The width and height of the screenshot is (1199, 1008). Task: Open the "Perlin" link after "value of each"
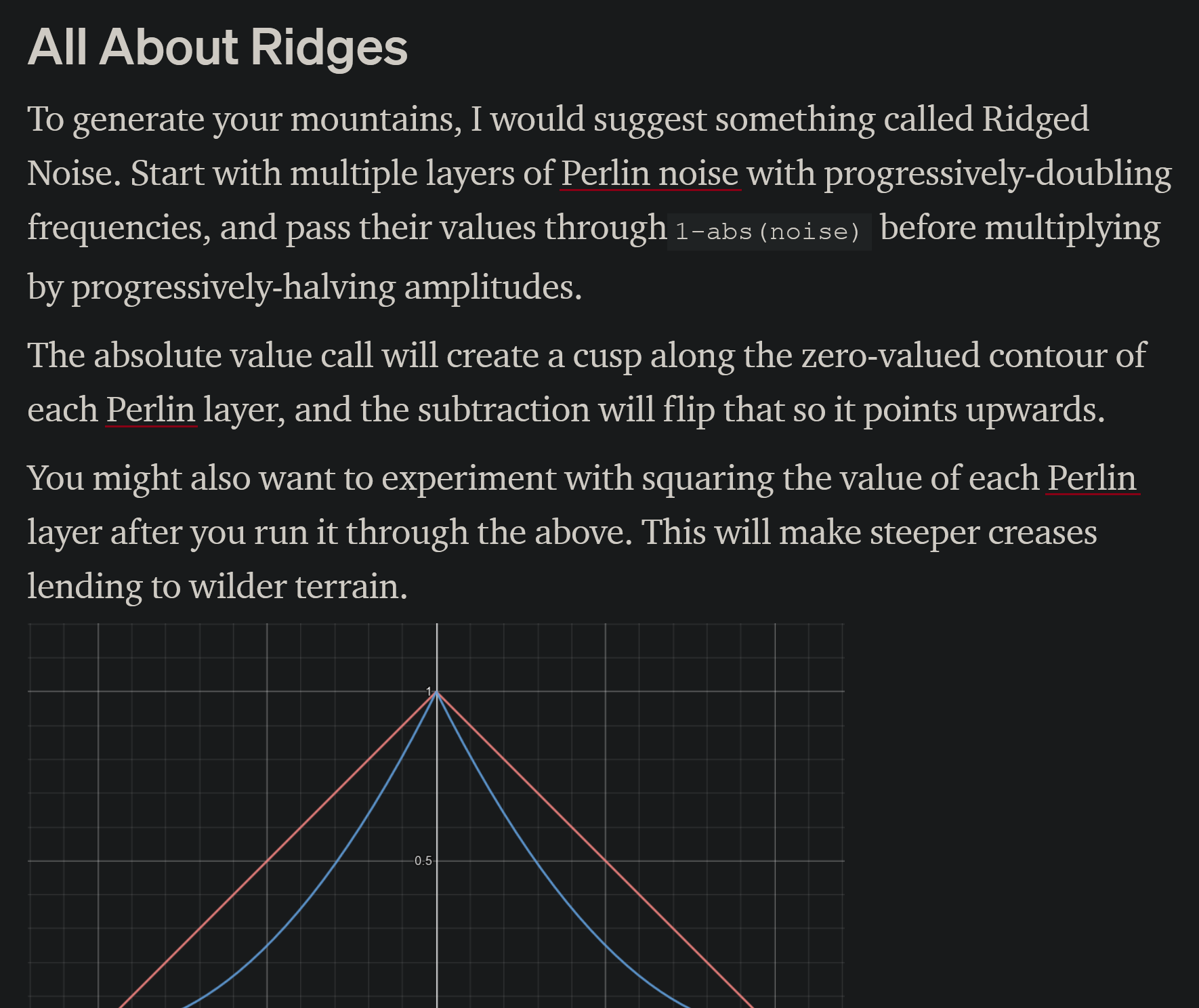[x=1092, y=478]
